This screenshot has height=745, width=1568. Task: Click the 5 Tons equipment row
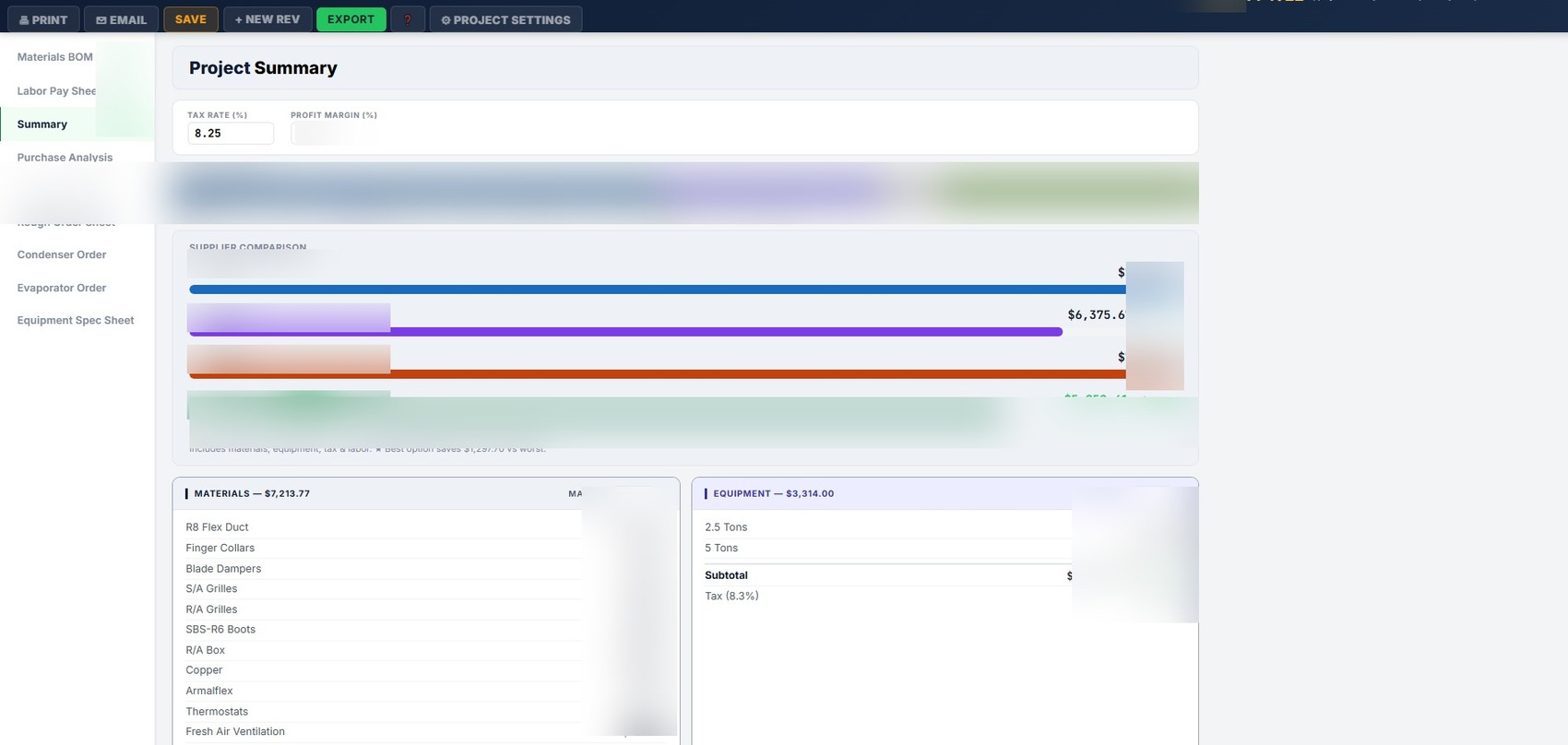pos(944,548)
